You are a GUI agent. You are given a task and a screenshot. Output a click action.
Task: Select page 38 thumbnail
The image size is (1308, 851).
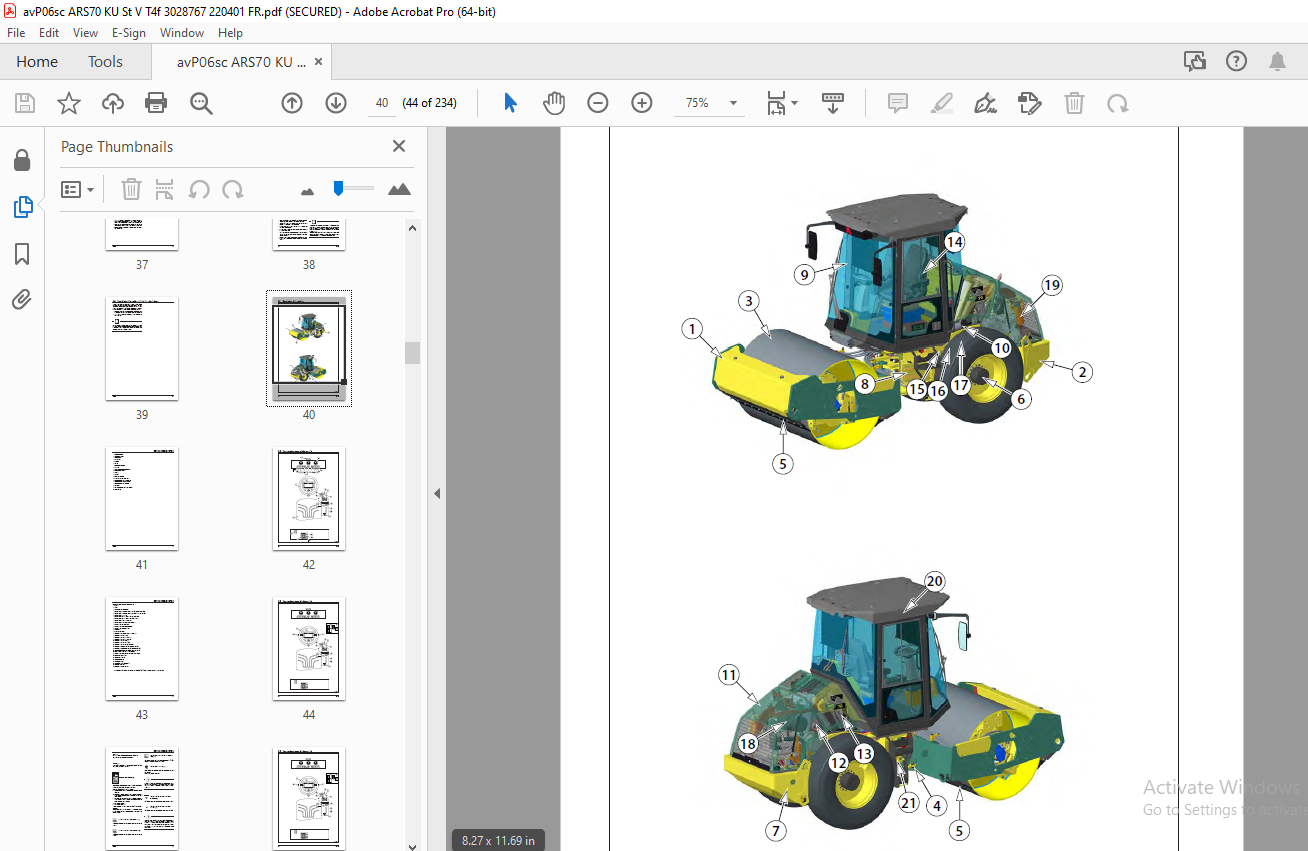click(309, 234)
